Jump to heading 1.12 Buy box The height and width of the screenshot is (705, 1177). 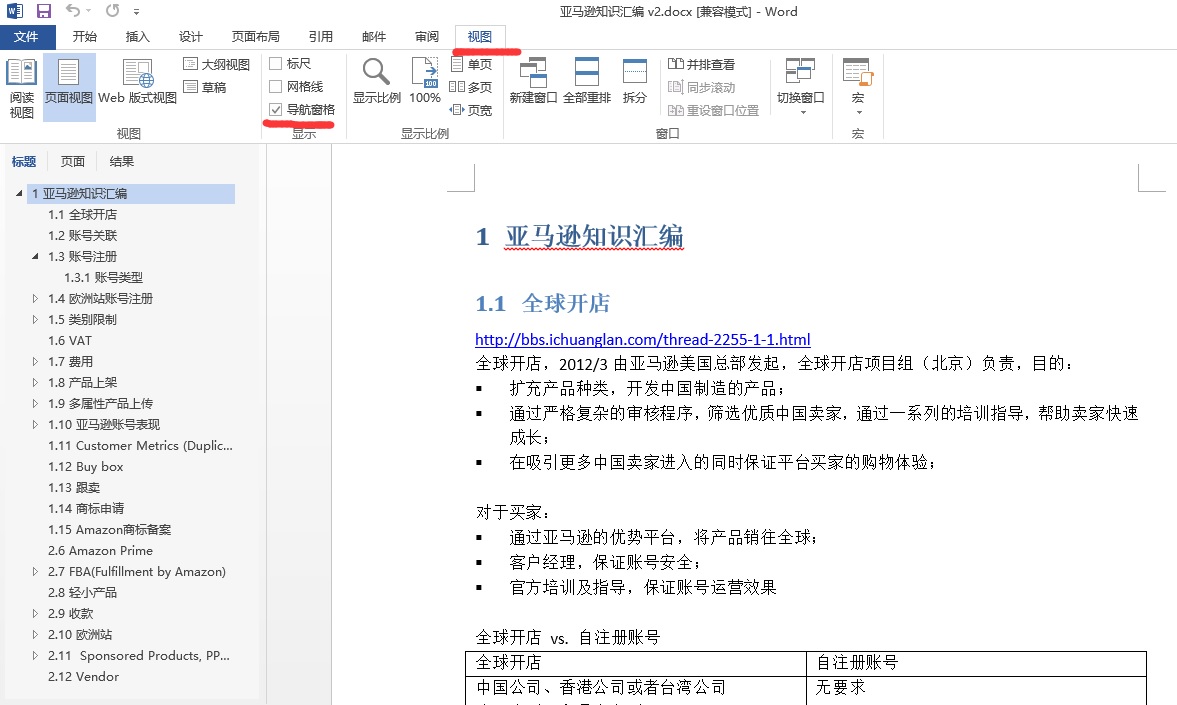click(x=86, y=467)
